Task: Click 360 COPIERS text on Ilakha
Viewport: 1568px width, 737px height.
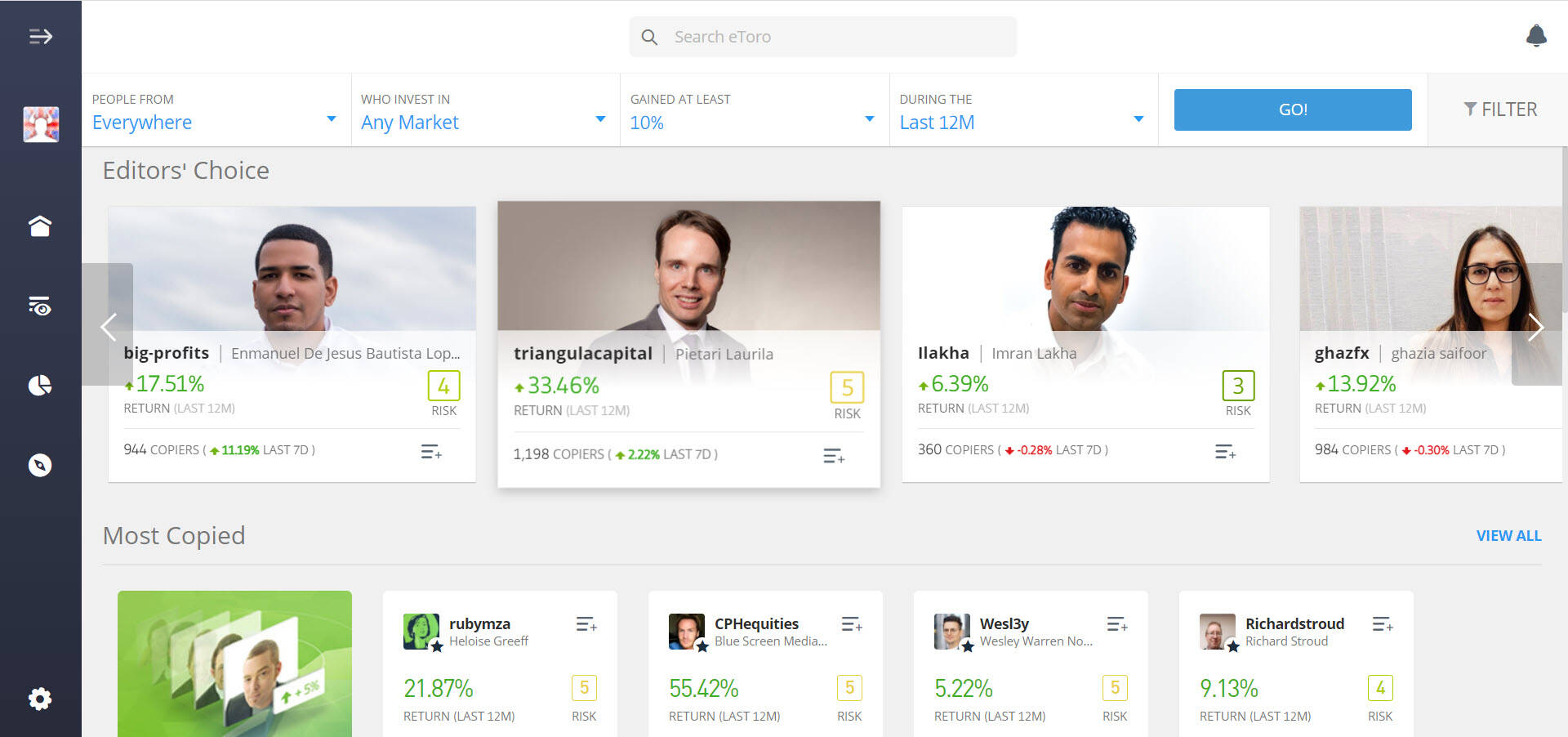Action: coord(955,450)
